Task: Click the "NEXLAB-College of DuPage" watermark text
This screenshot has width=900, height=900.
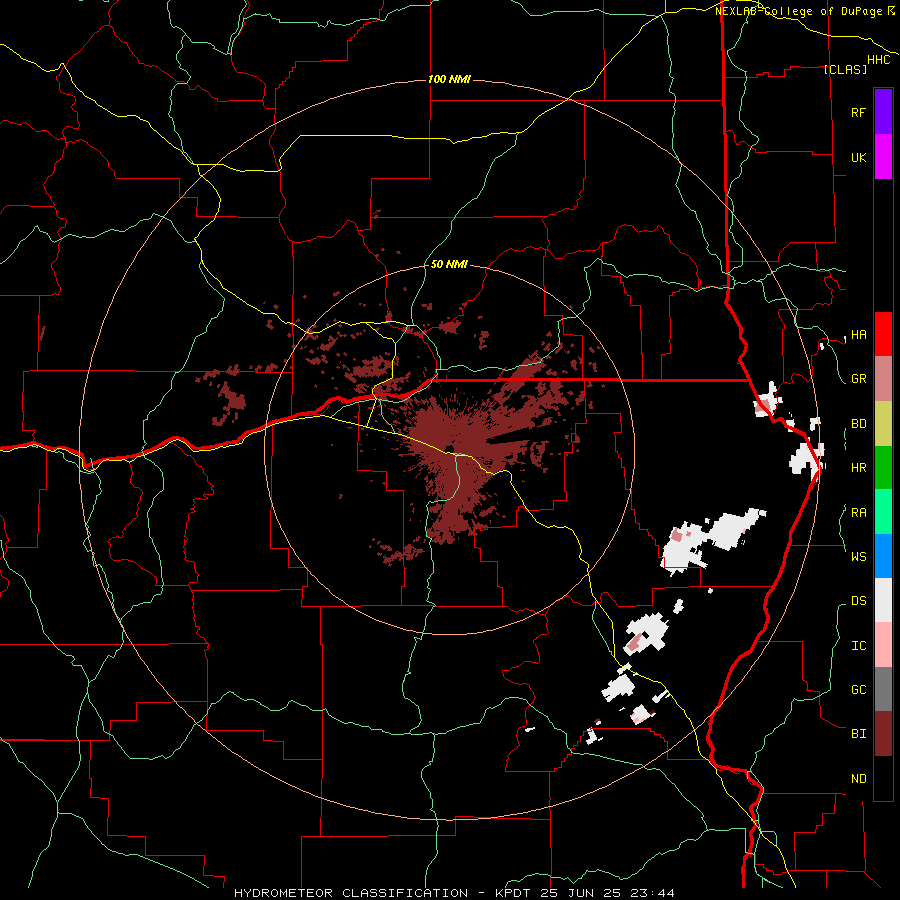Action: [798, 11]
